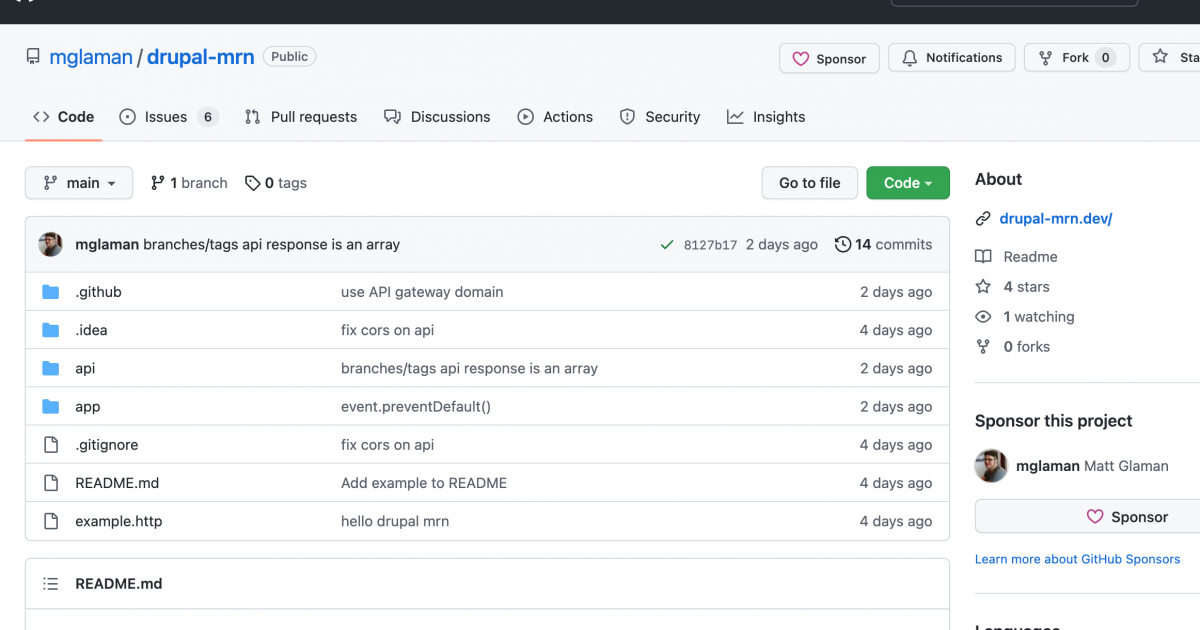This screenshot has width=1200, height=630.
Task: Open the Actions tab
Action: click(x=555, y=117)
